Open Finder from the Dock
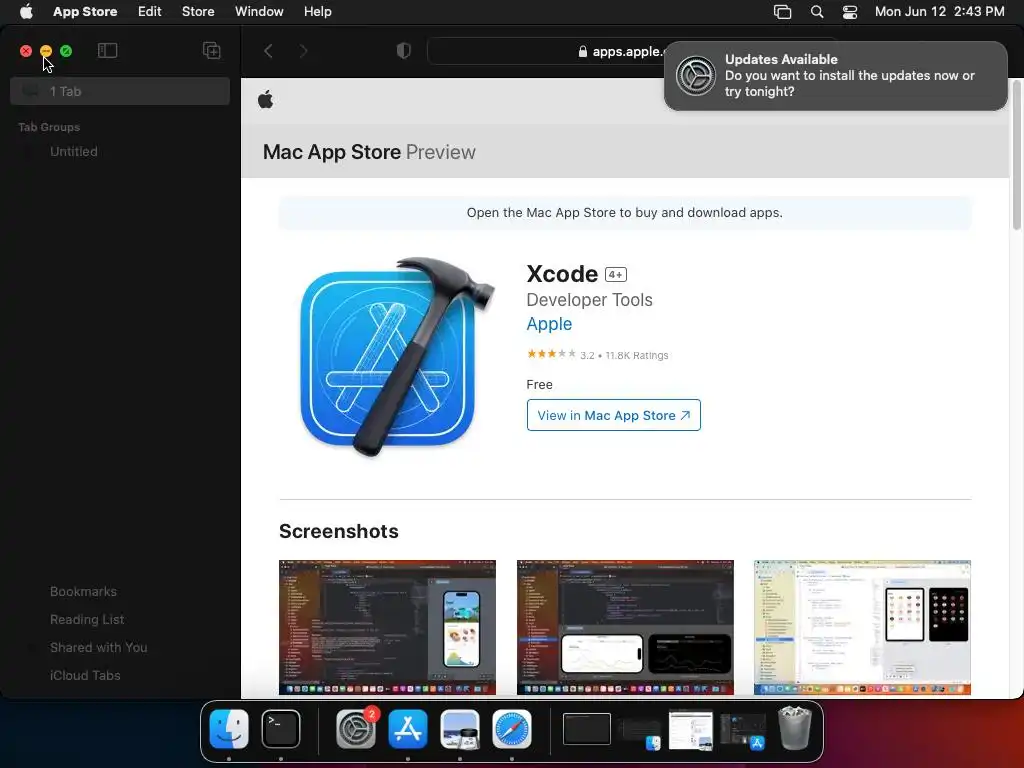Image resolution: width=1024 pixels, height=768 pixels. click(x=229, y=729)
